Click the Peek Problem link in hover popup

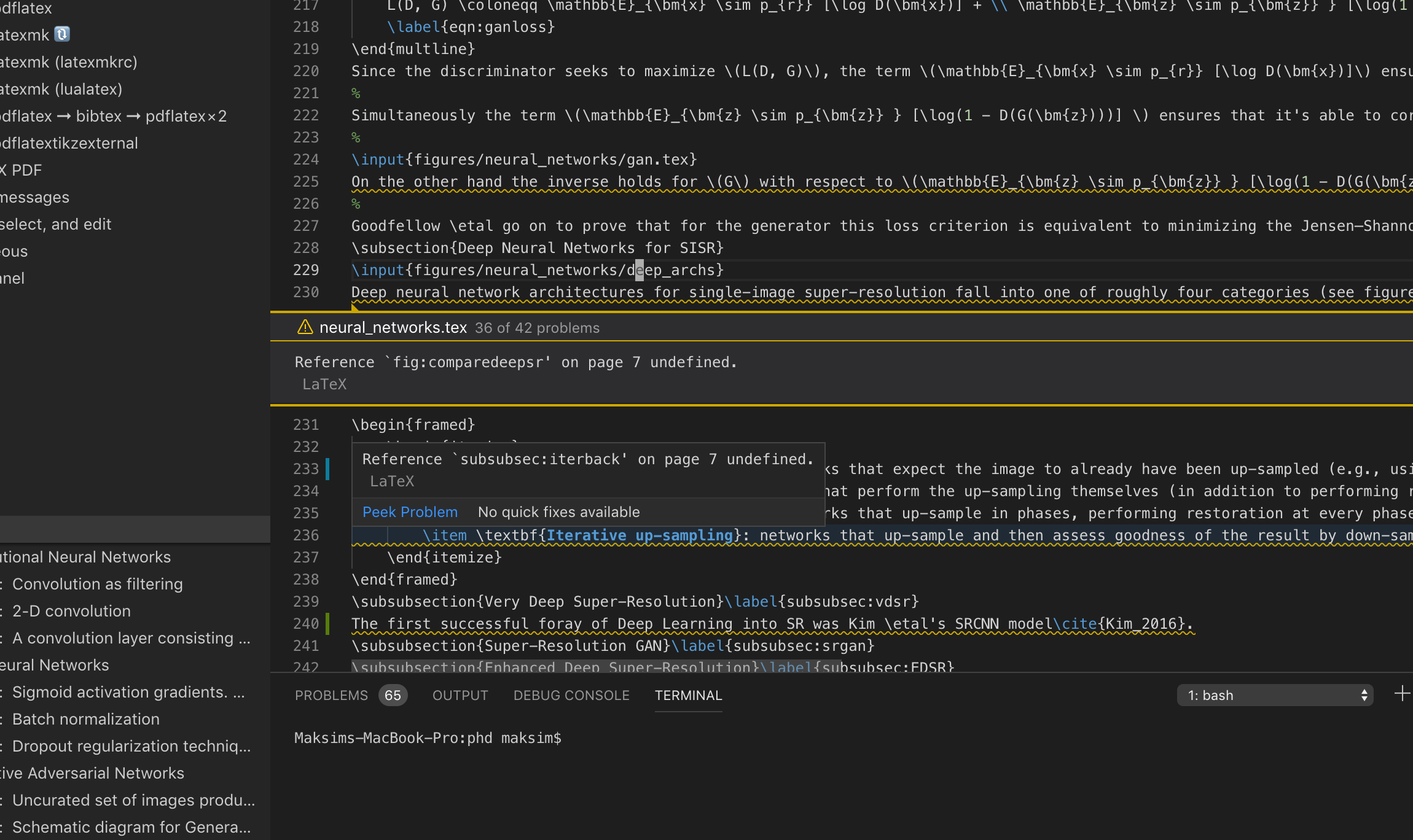pos(410,512)
